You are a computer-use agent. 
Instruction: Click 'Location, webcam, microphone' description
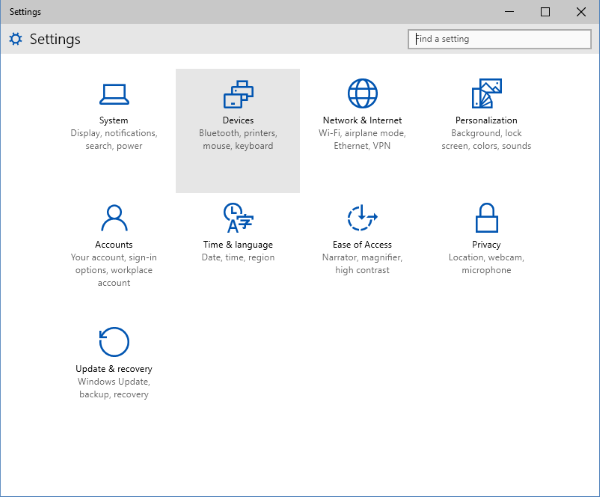pos(486,264)
